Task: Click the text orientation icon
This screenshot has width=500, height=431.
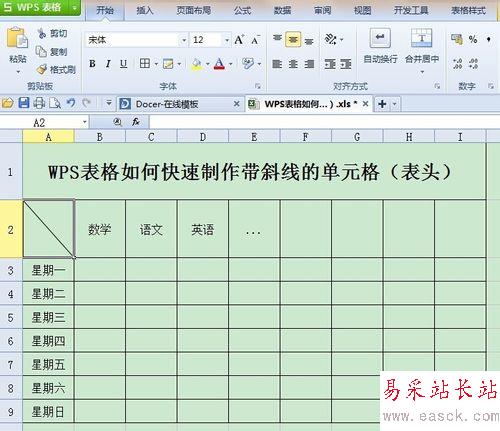Action: tap(331, 40)
